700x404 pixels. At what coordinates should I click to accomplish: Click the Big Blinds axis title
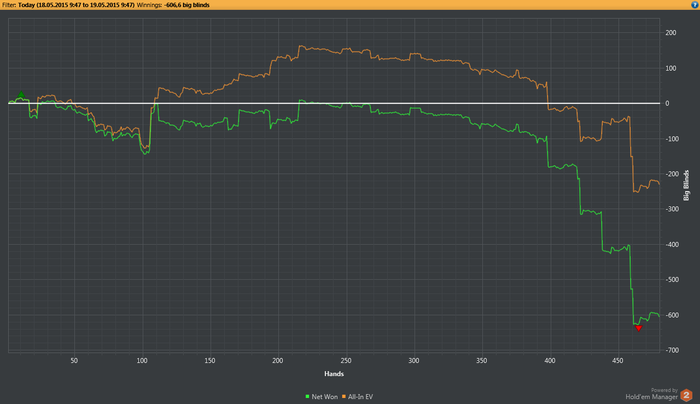click(x=687, y=185)
